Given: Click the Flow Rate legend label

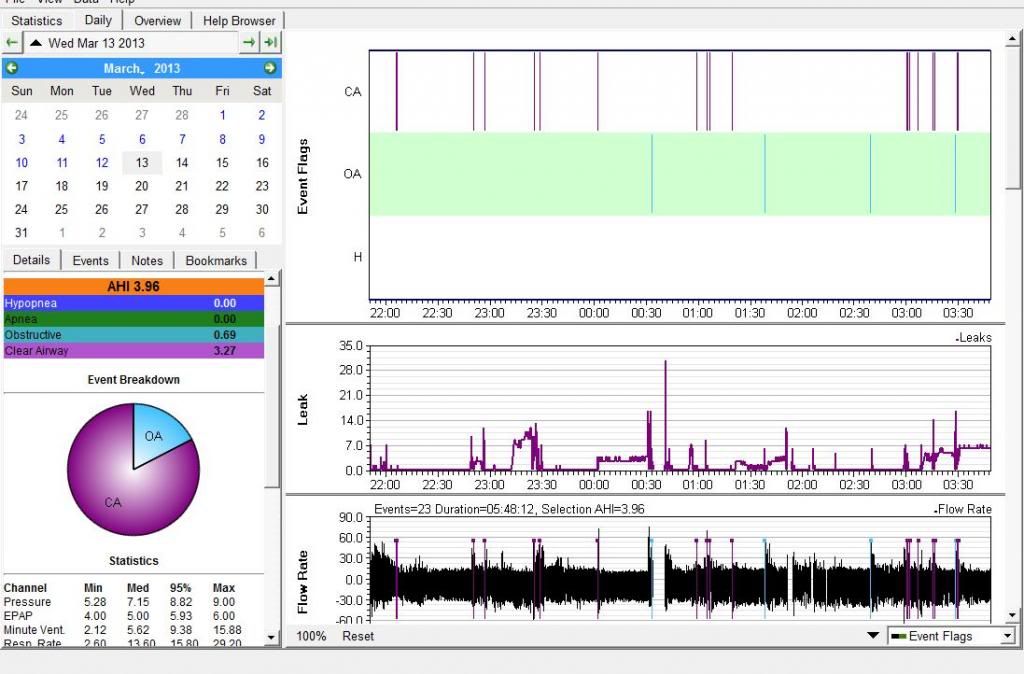Looking at the screenshot, I should pos(963,509).
